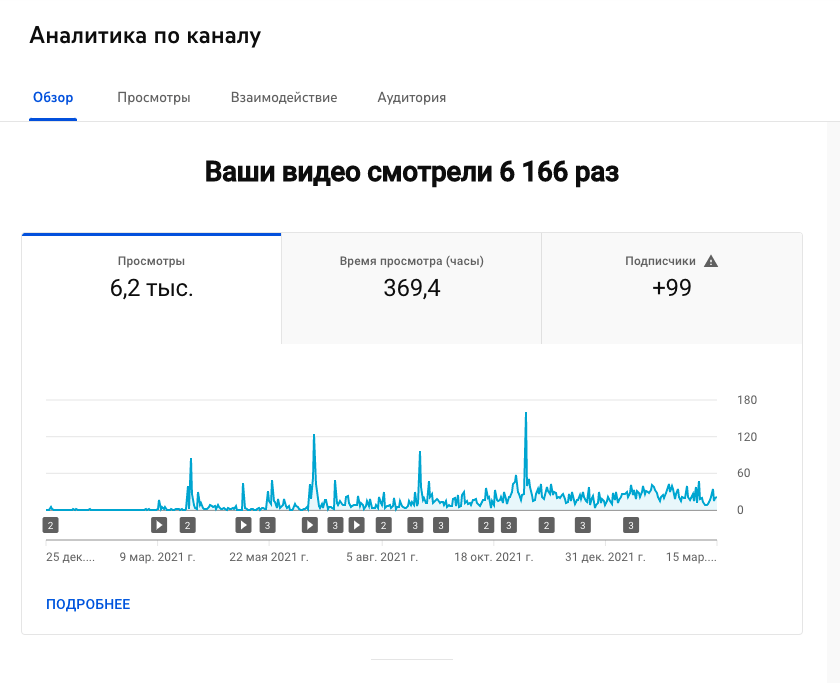
Task: Click the last '3' marker on the timeline
Action: click(631, 526)
